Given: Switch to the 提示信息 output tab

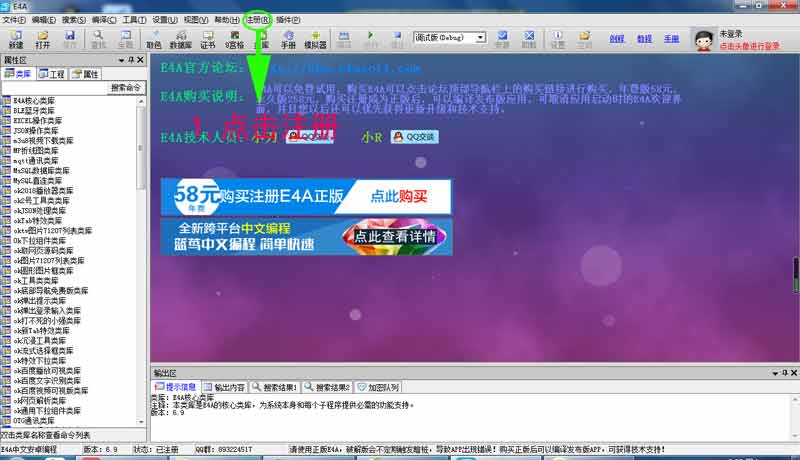Looking at the screenshot, I should [176, 387].
